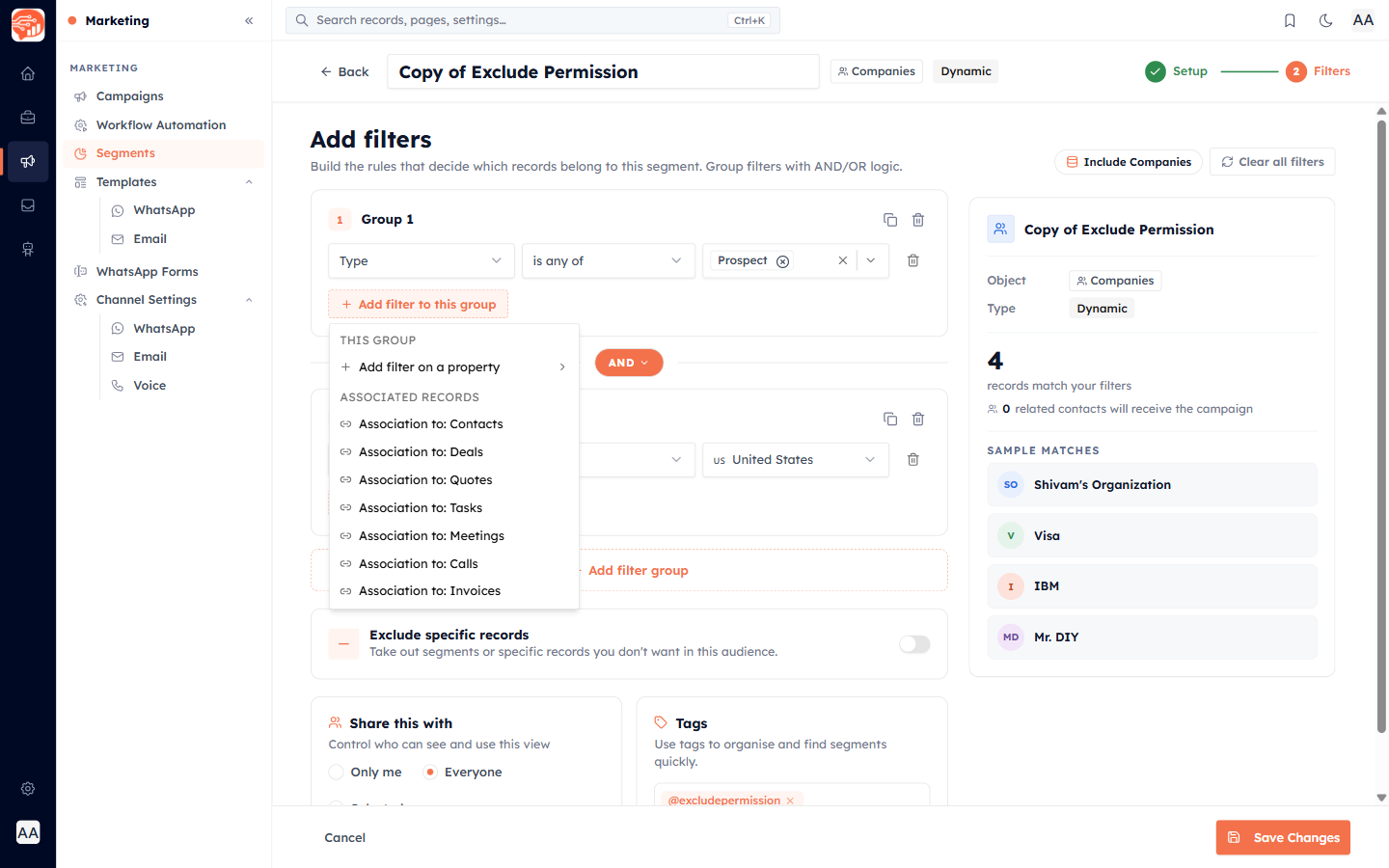The width and height of the screenshot is (1389, 868).
Task: Click Include Companies button
Action: (x=1128, y=162)
